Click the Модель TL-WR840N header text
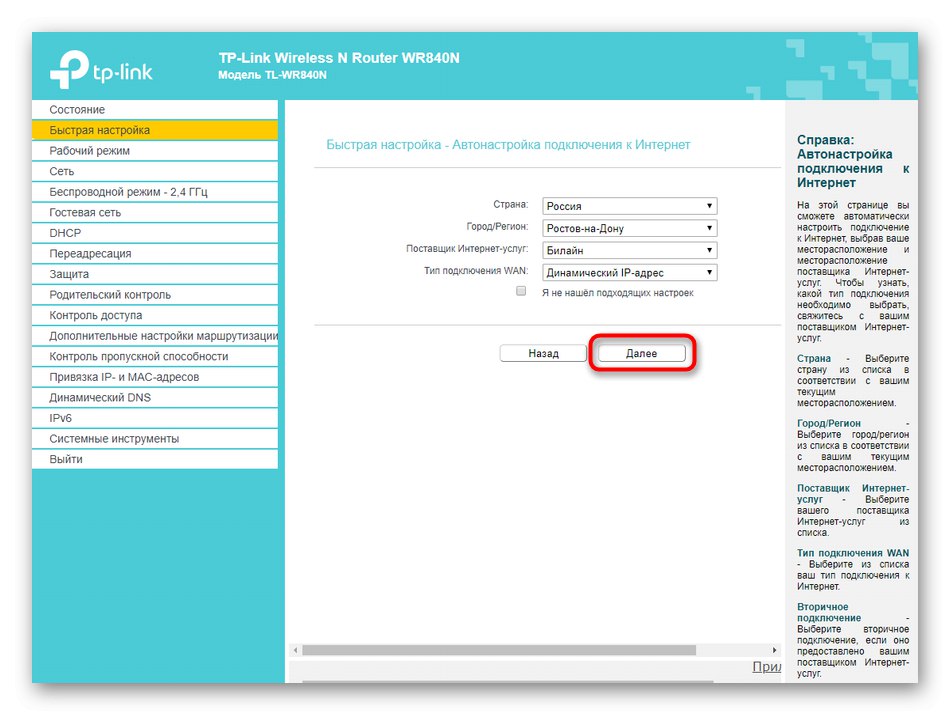 pyautogui.click(x=272, y=75)
